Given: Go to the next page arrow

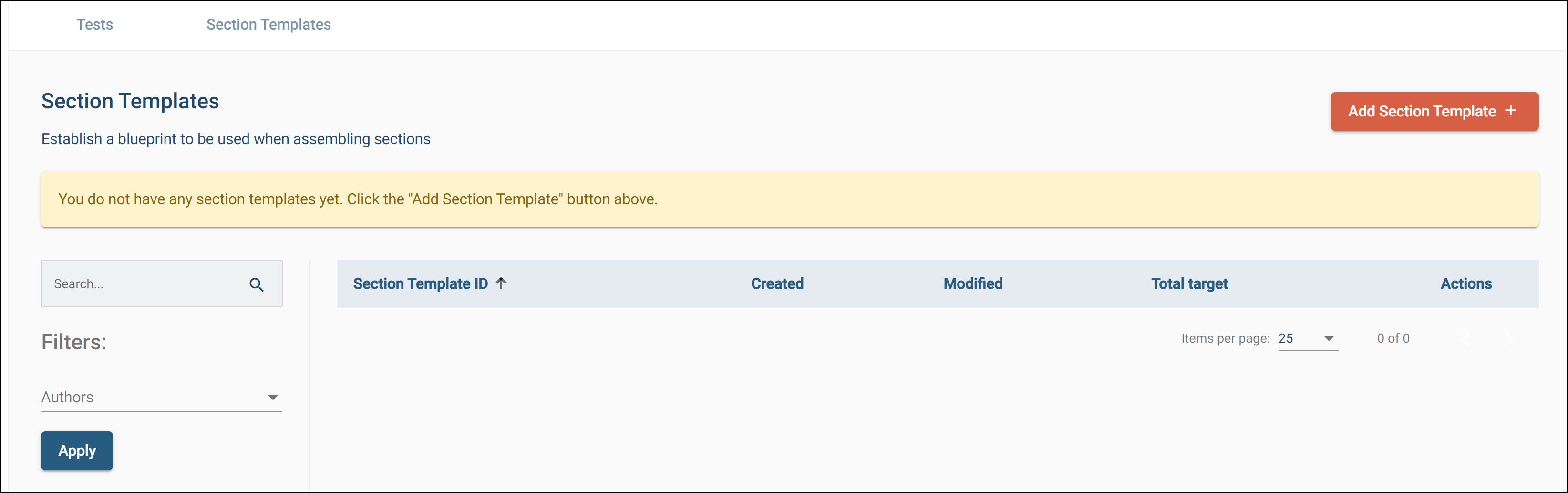Looking at the screenshot, I should coord(1508,339).
